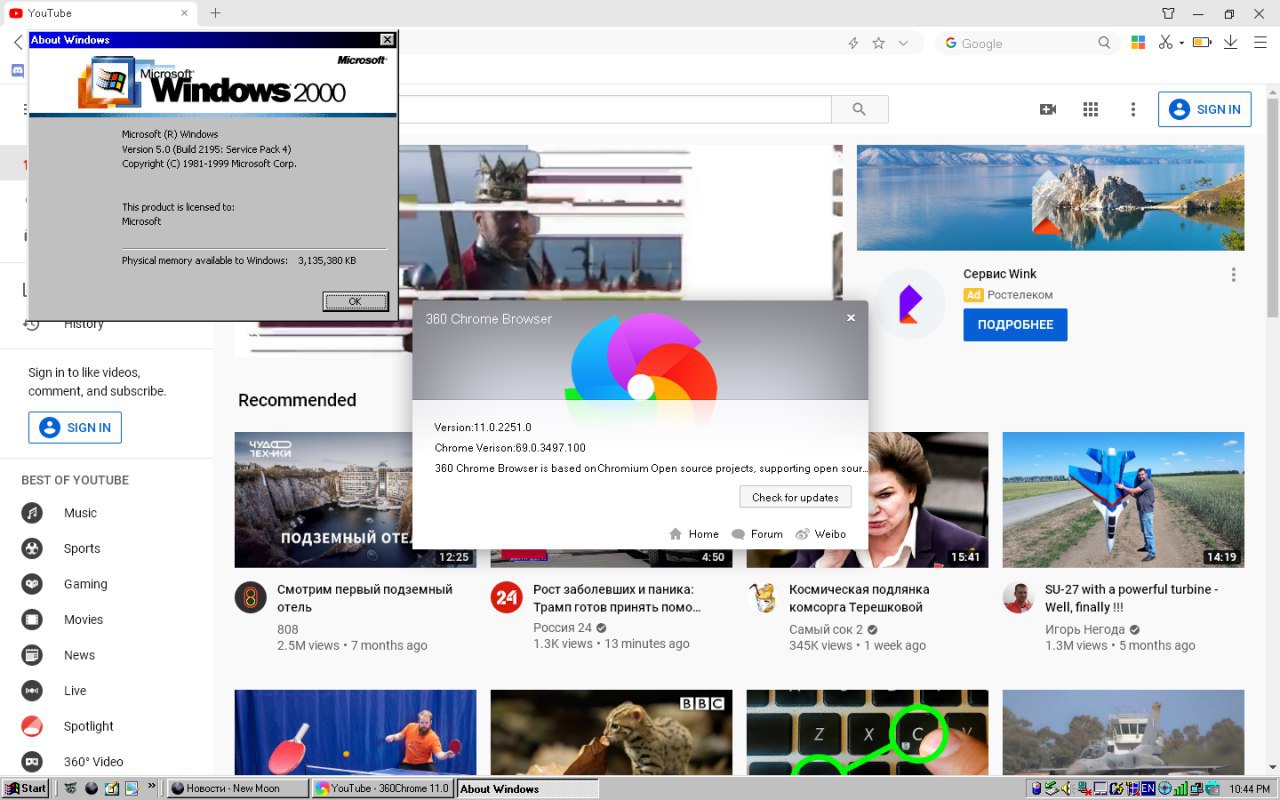Open the table tennis video thumbnail
Screen dimensions: 1280x800
tap(356, 732)
